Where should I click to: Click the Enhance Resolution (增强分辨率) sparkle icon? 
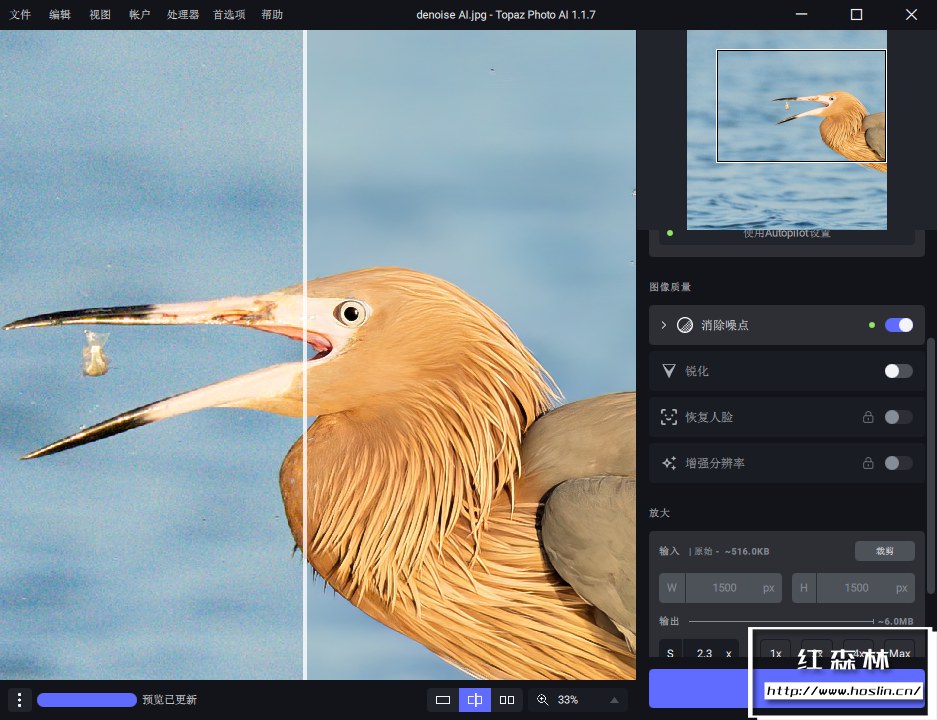(669, 463)
